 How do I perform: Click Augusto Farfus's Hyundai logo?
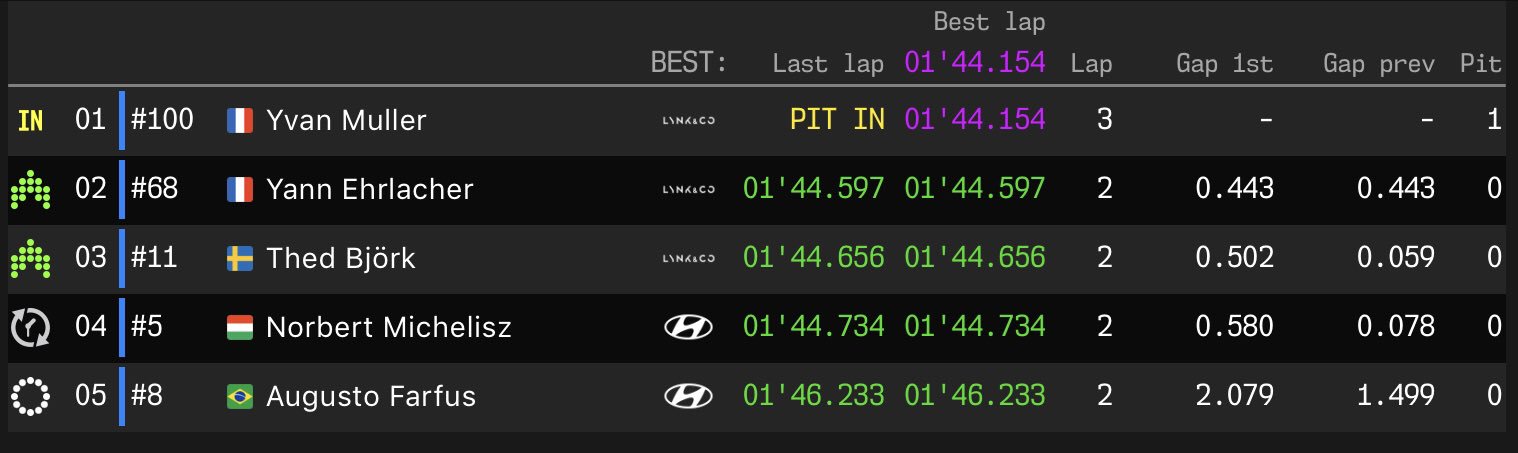pos(689,396)
